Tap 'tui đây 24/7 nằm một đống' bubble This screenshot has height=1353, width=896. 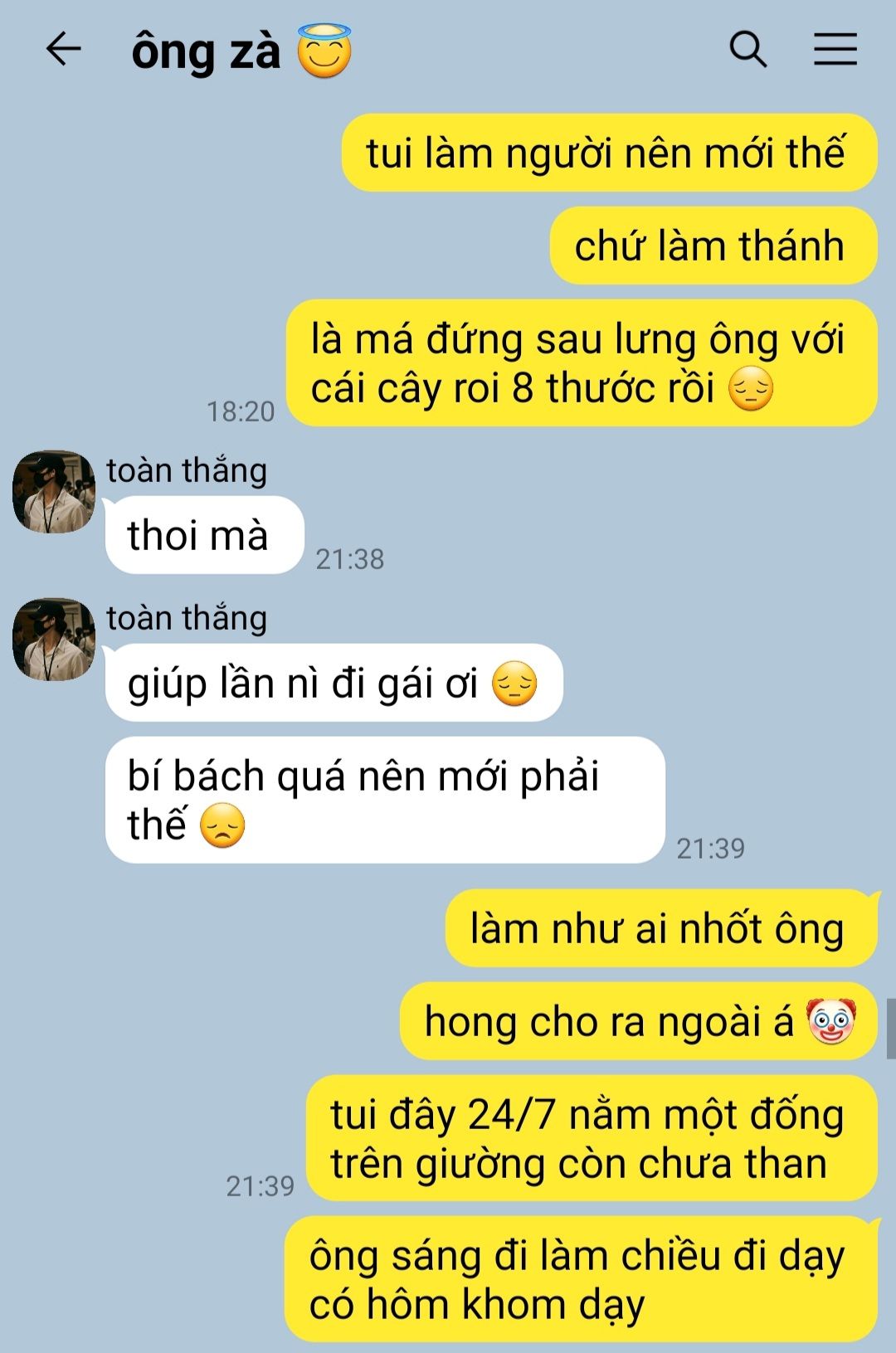[592, 1138]
